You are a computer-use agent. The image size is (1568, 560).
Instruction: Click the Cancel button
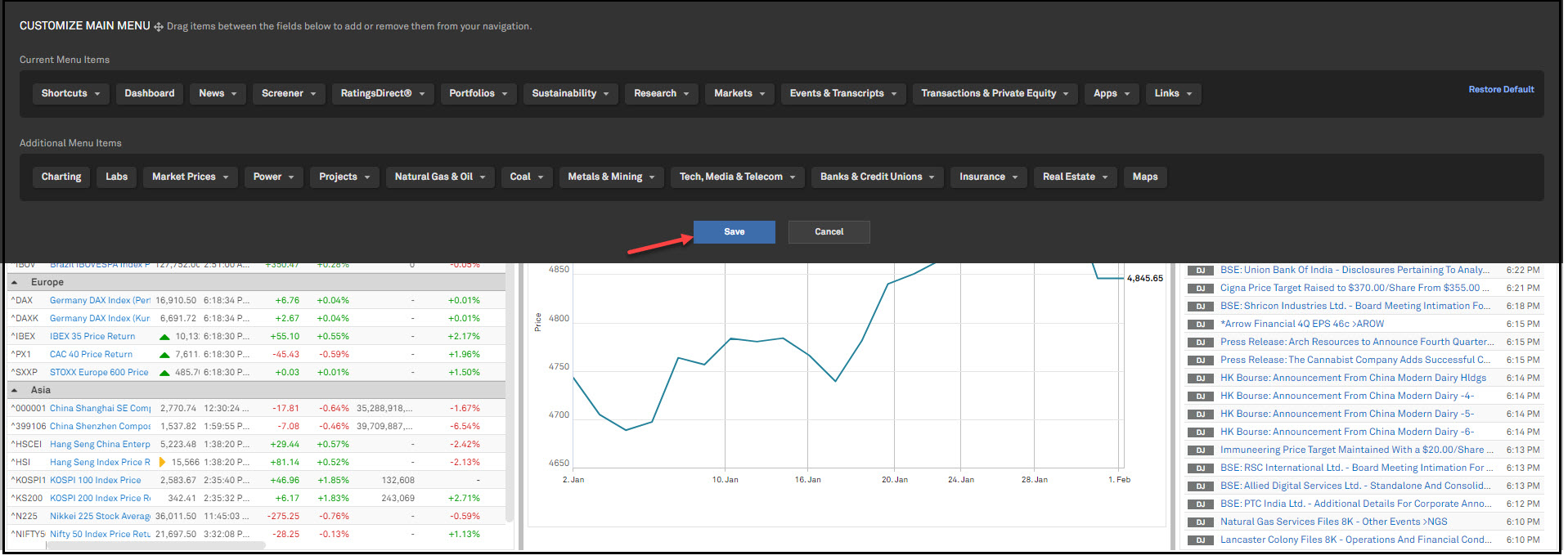click(x=829, y=232)
